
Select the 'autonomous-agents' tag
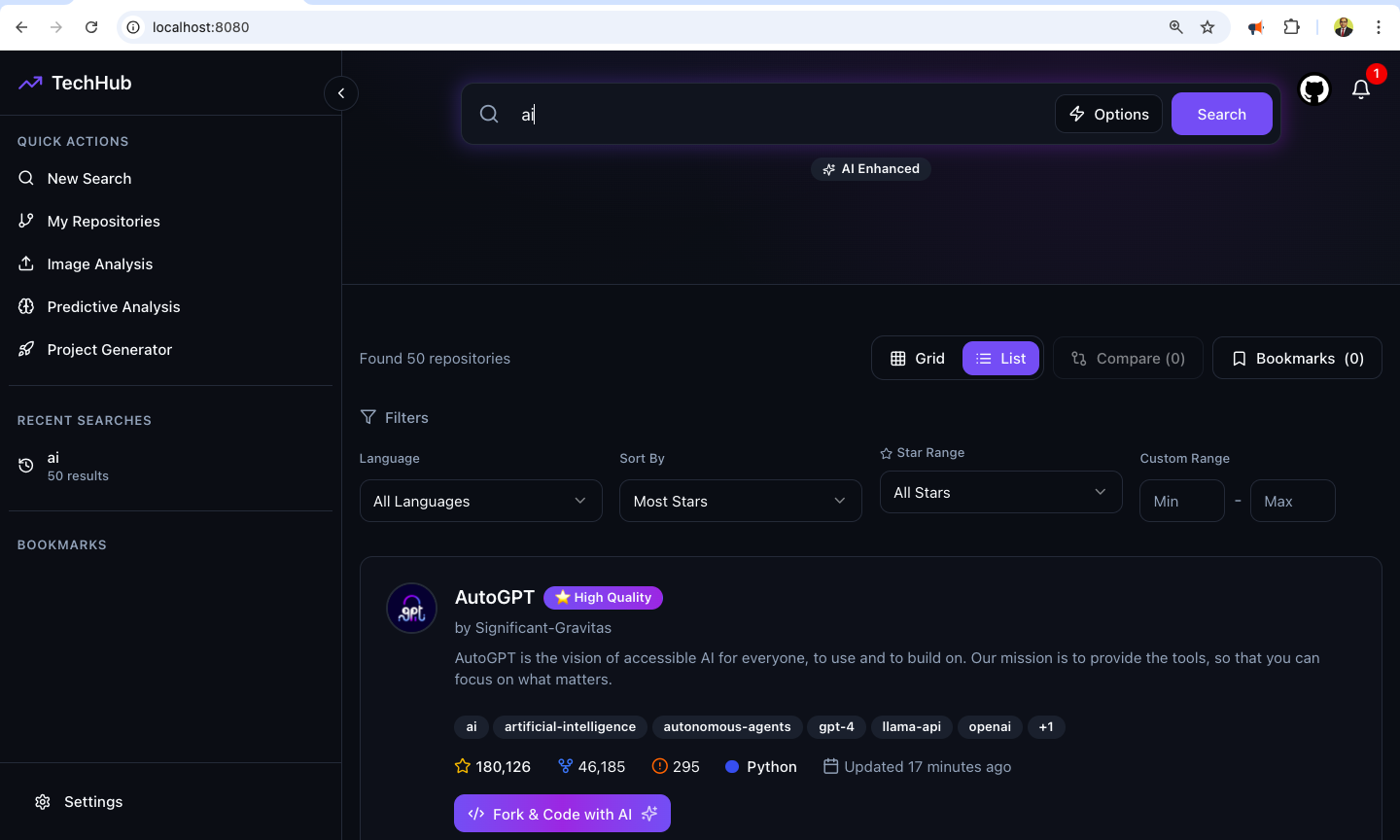pyautogui.click(x=727, y=727)
